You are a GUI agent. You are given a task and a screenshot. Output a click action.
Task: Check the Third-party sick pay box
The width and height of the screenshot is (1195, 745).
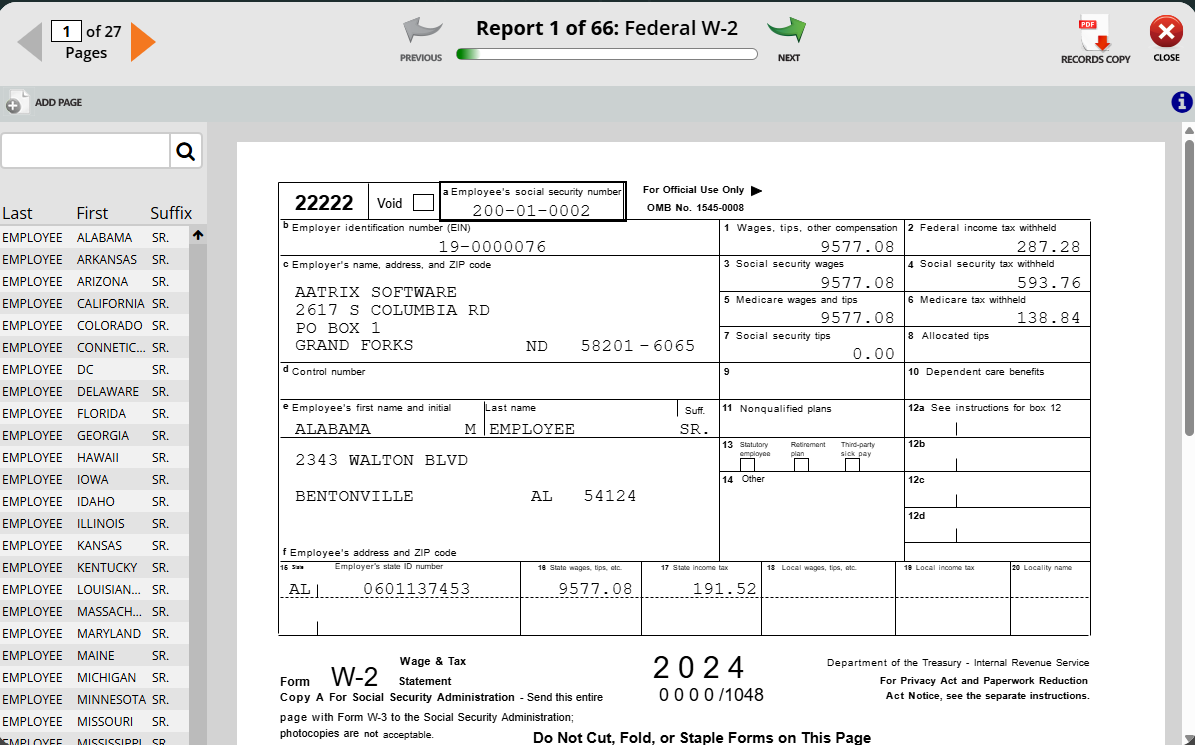coord(853,464)
